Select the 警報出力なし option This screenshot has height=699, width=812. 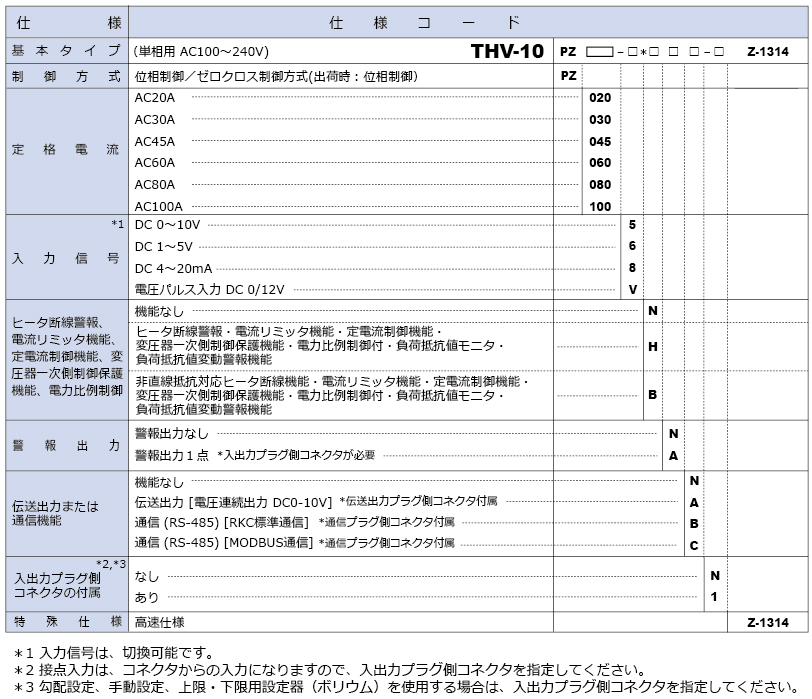click(172, 433)
